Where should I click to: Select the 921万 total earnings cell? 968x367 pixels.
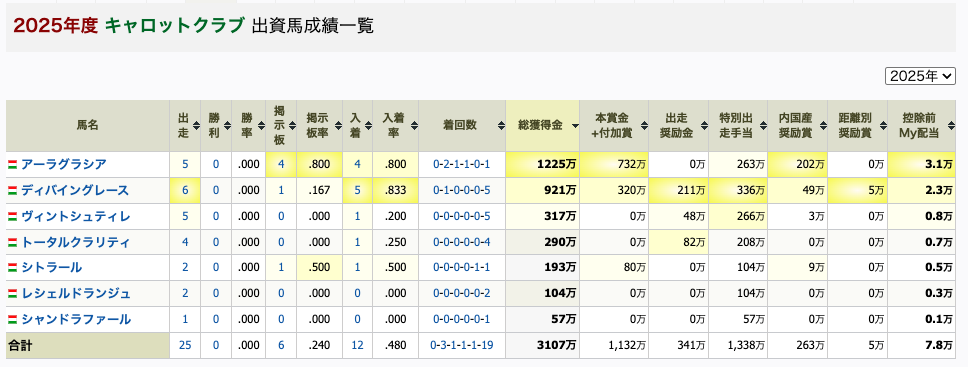[x=543, y=190]
